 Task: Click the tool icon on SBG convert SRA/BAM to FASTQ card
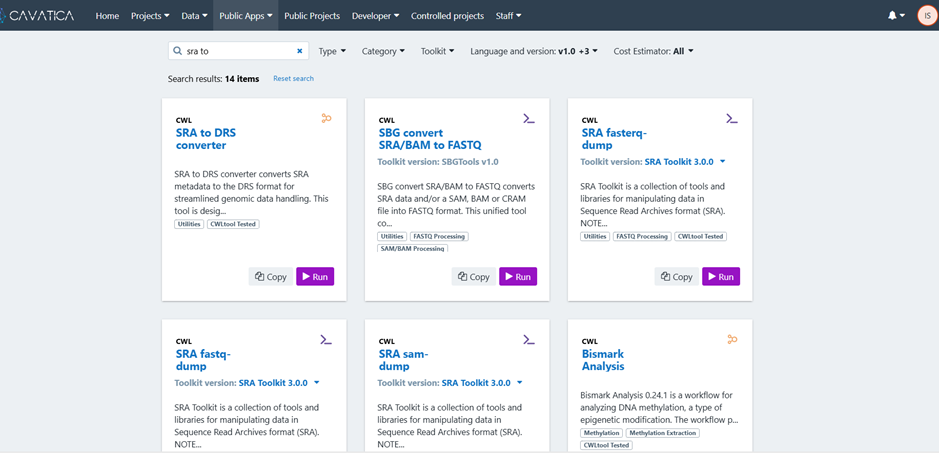[x=529, y=118]
